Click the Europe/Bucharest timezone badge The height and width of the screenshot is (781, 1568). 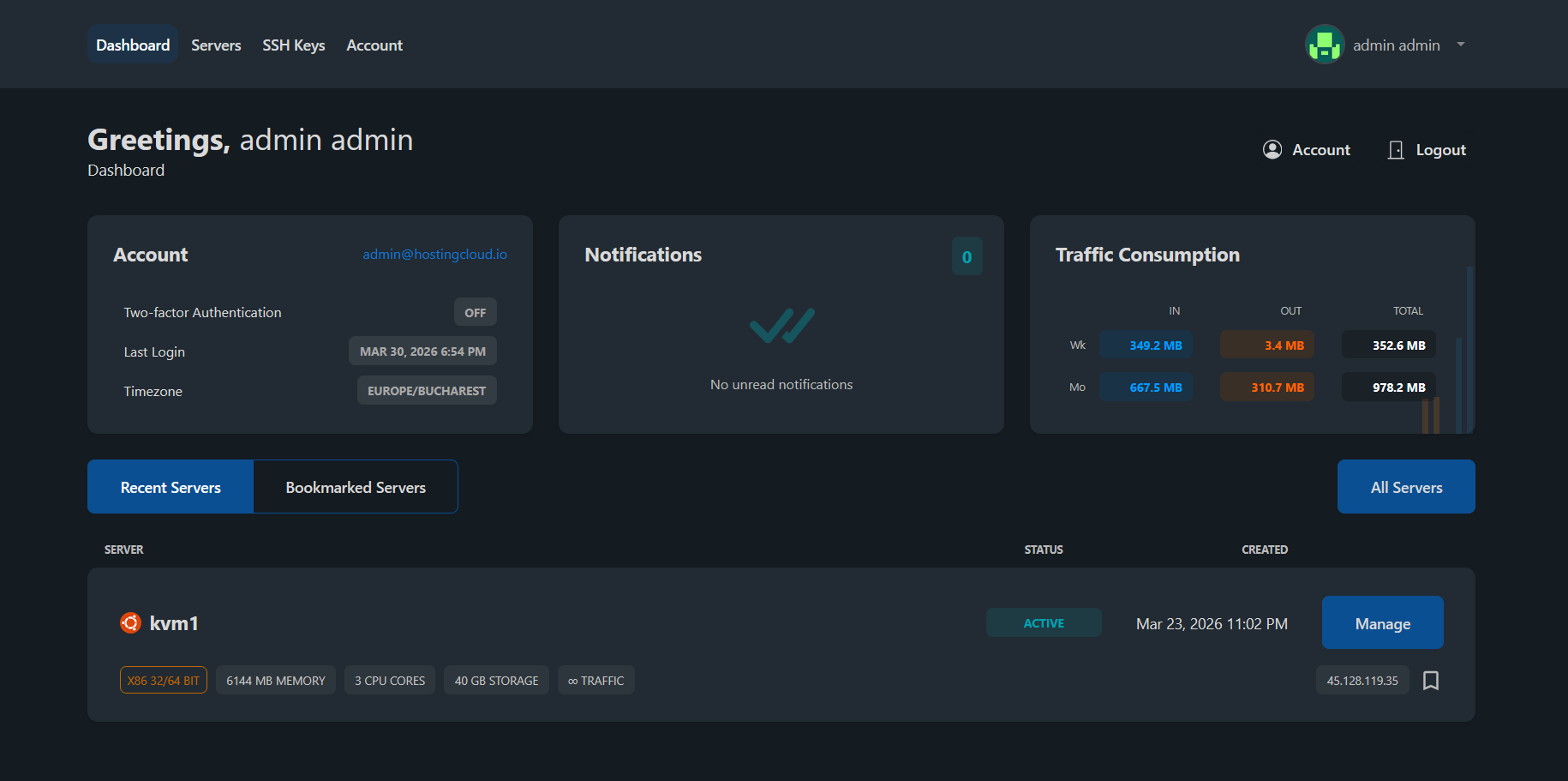click(x=427, y=391)
